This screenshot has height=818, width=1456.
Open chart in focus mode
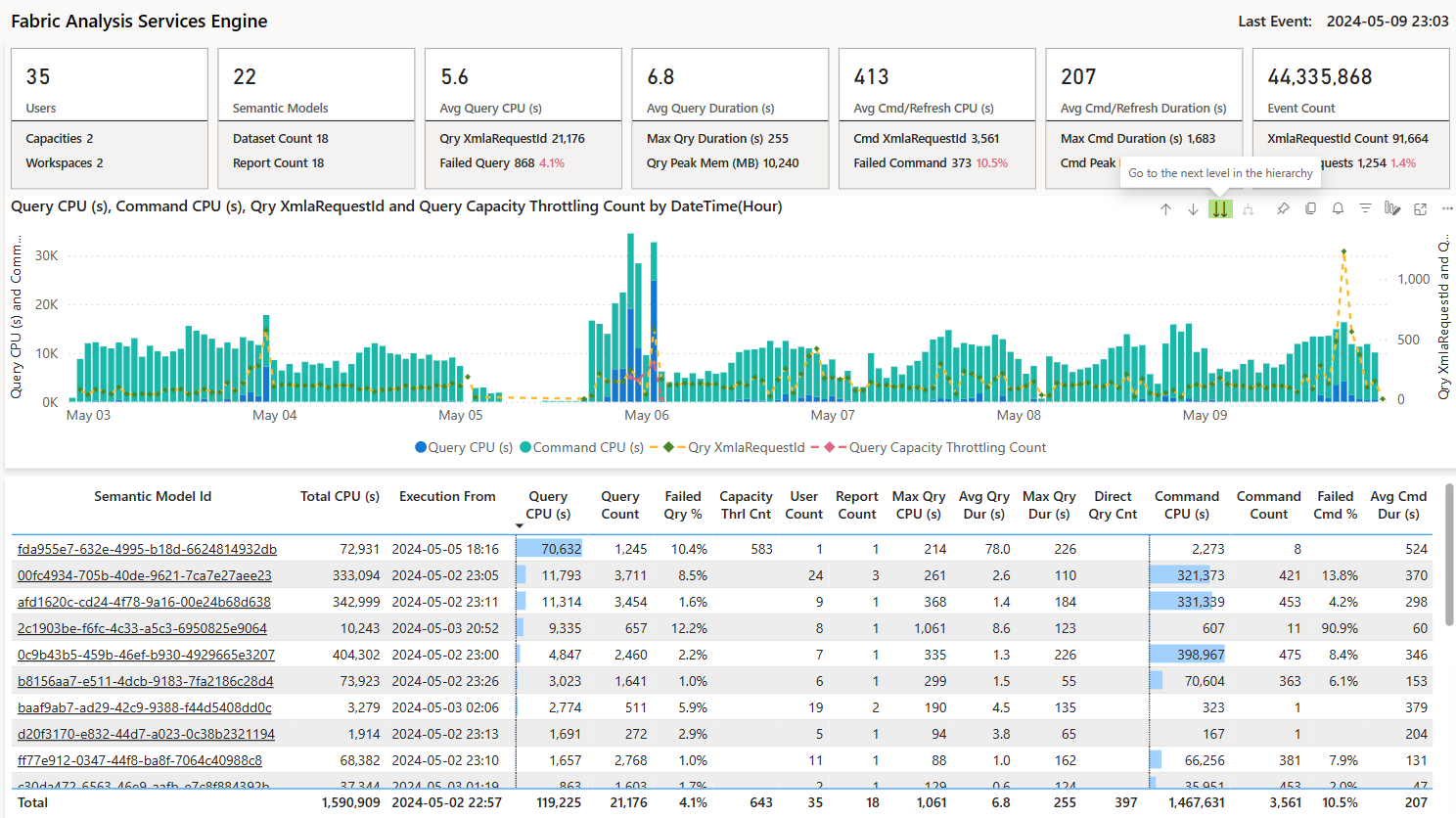tap(1421, 209)
